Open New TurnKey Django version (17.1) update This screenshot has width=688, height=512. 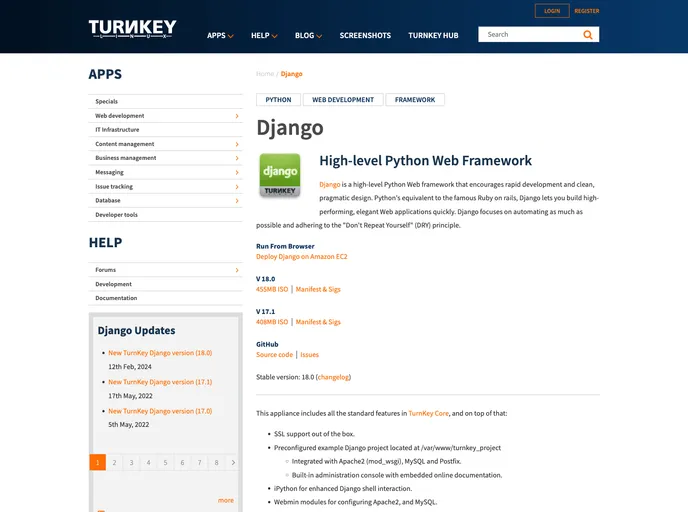[x=160, y=382]
